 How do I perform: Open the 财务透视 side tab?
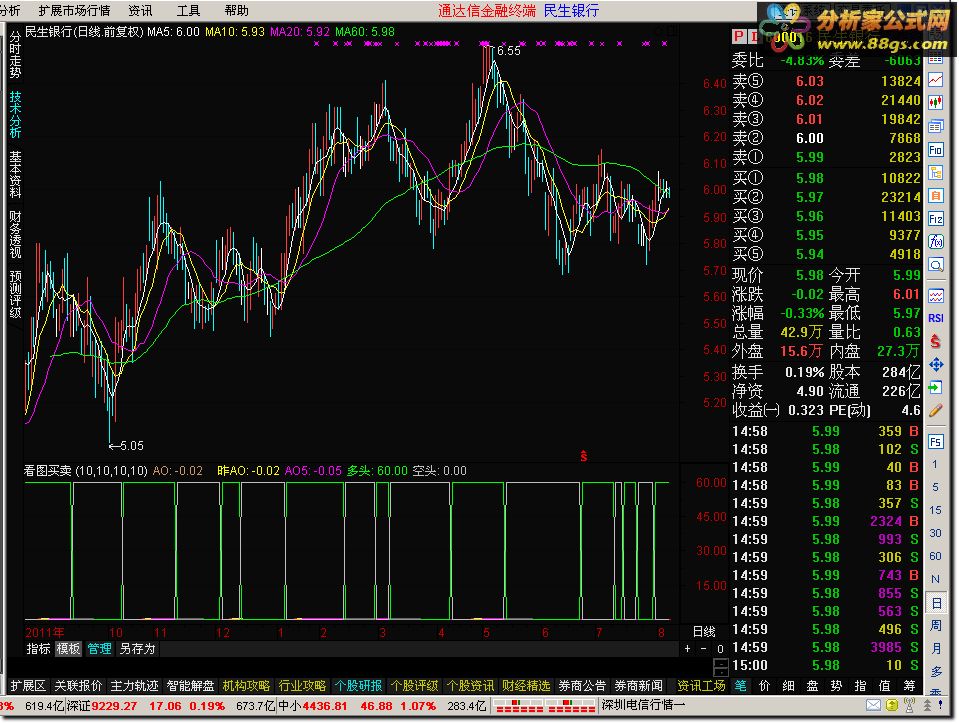click(15, 234)
